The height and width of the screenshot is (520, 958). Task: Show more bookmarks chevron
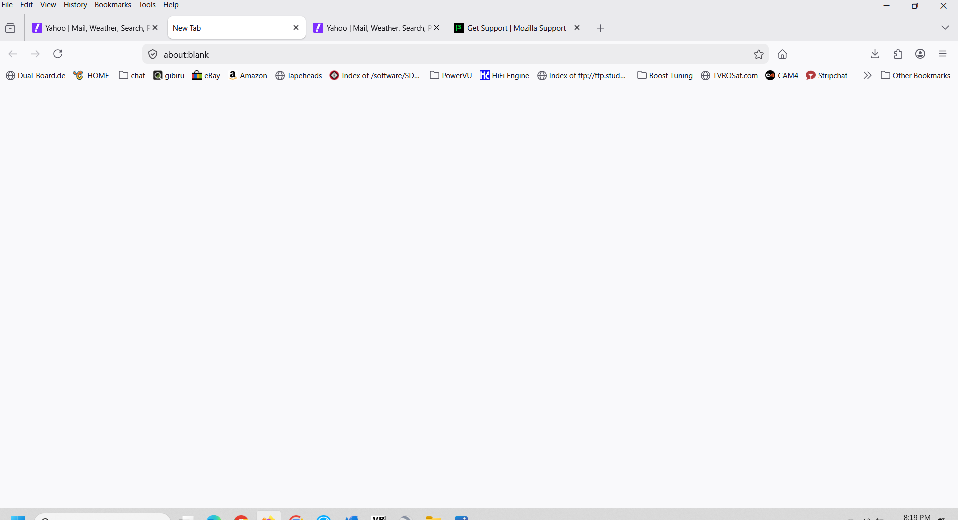point(867,75)
